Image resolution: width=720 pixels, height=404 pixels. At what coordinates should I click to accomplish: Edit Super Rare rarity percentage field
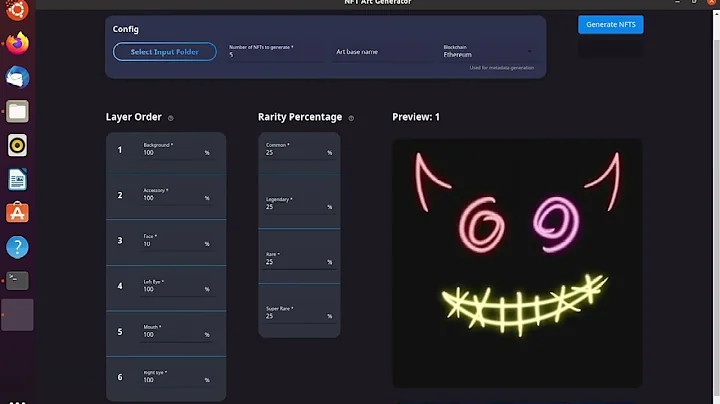coord(299,314)
